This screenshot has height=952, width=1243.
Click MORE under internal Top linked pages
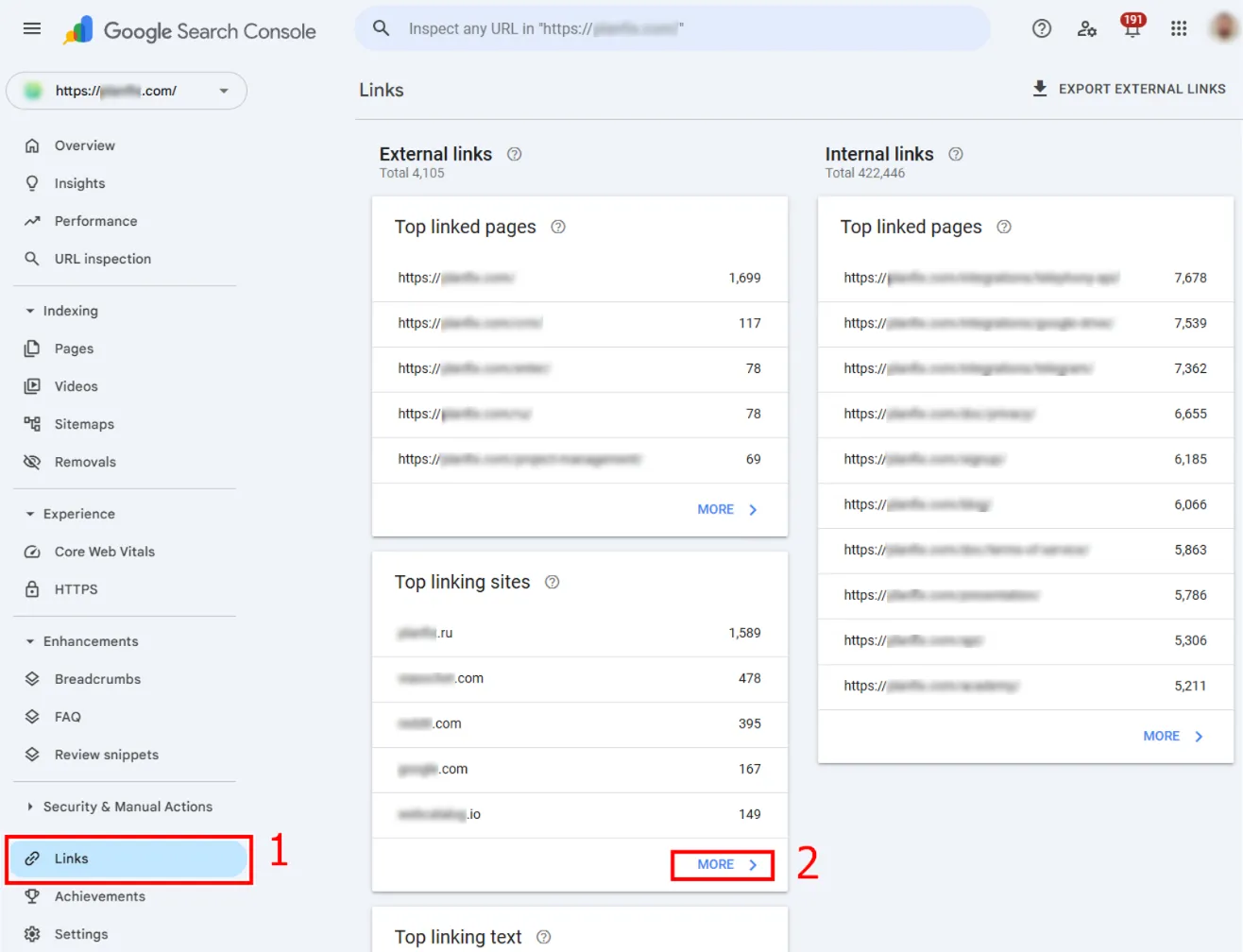click(x=1173, y=736)
